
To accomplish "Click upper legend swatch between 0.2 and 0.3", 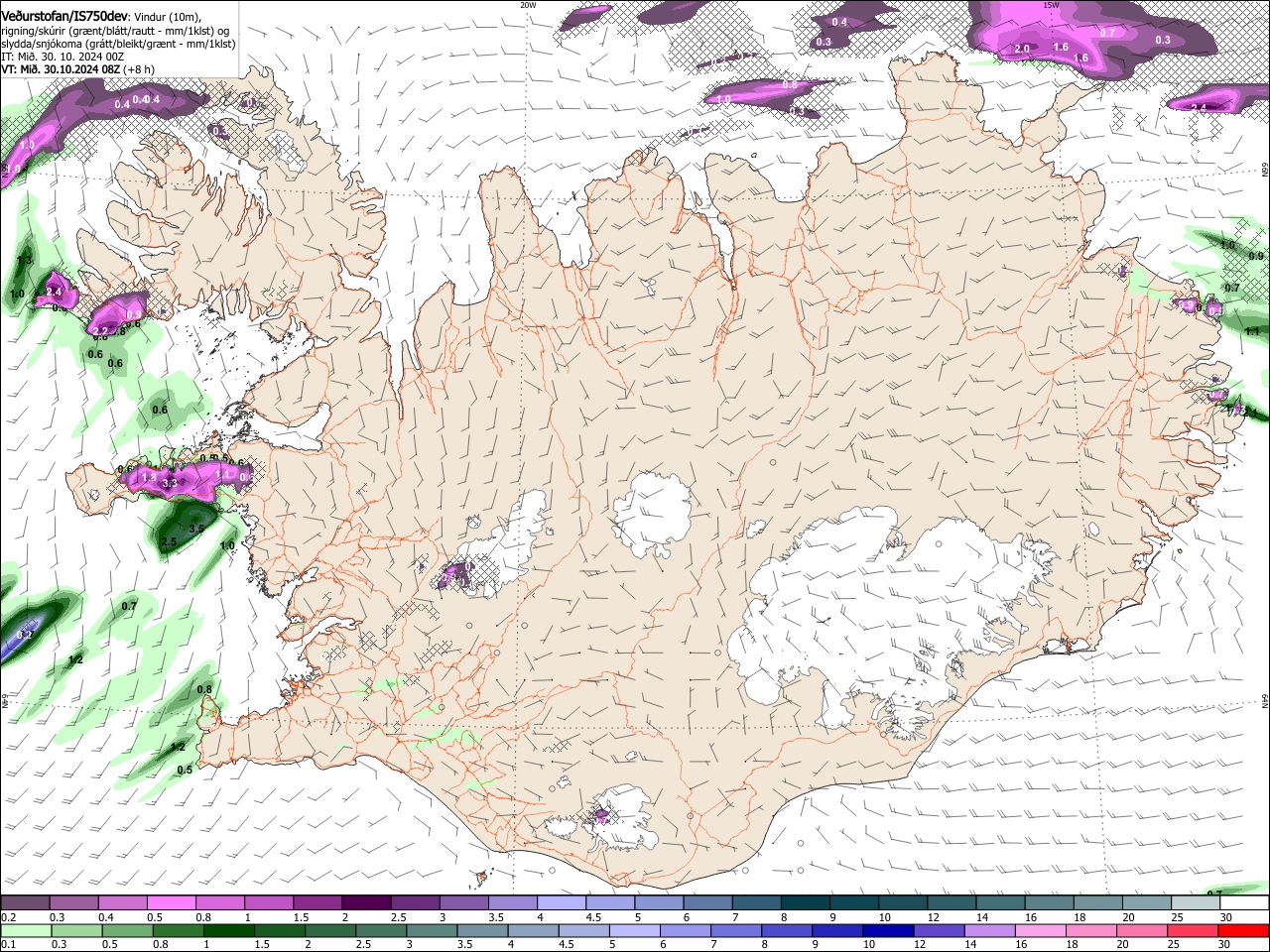I will tap(25, 903).
